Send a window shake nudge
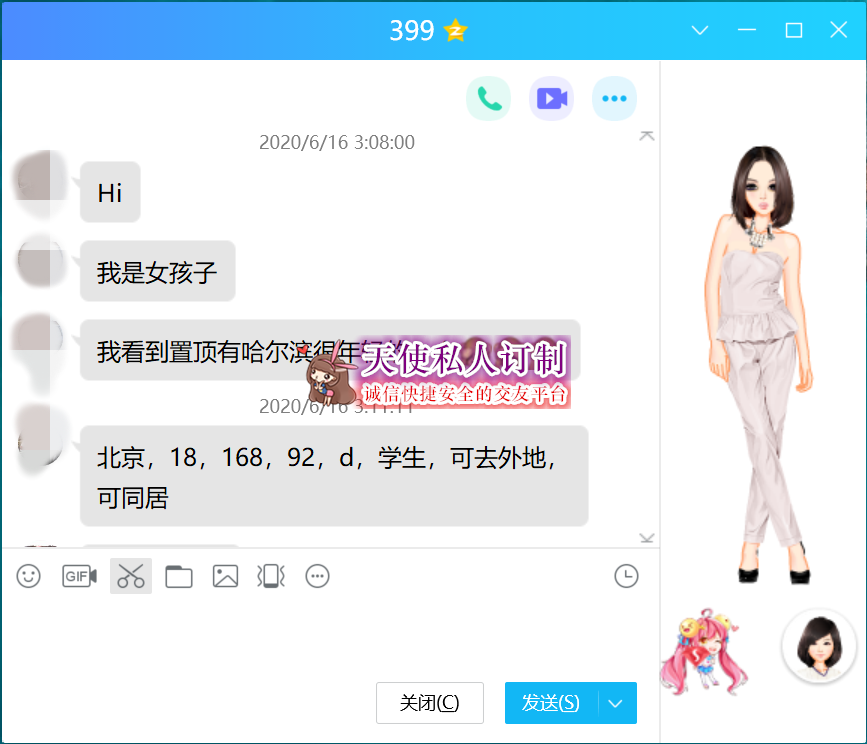This screenshot has height=744, width=867. point(271,576)
